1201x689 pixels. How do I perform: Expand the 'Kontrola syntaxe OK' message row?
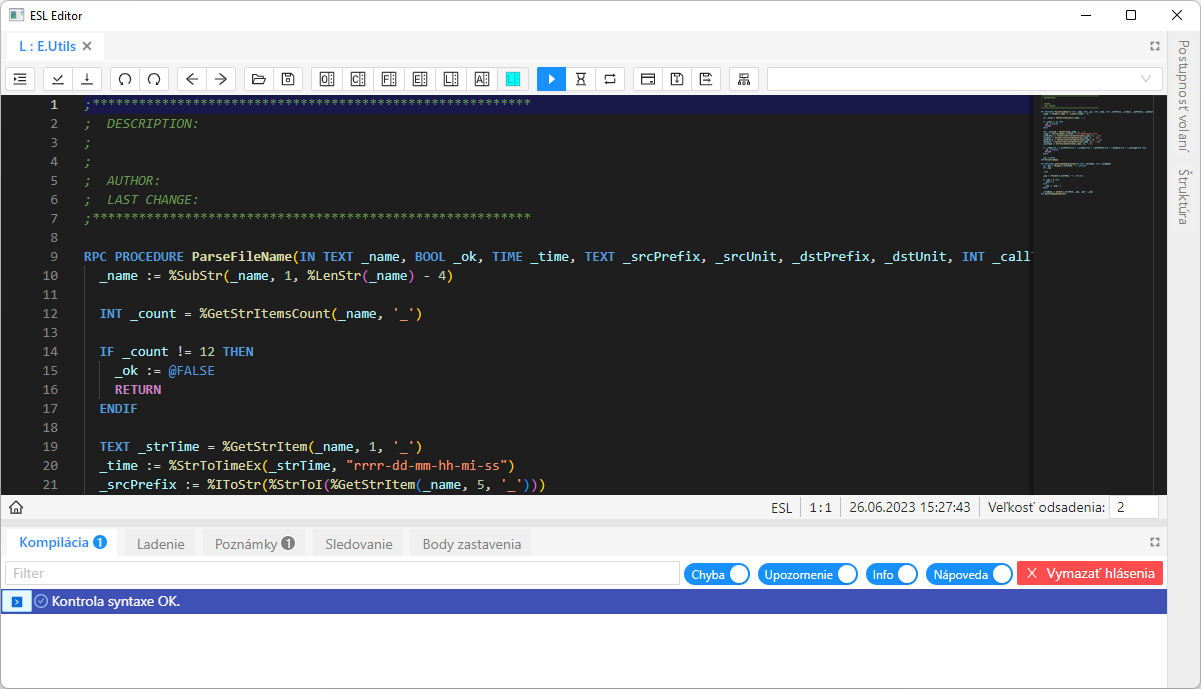17,601
